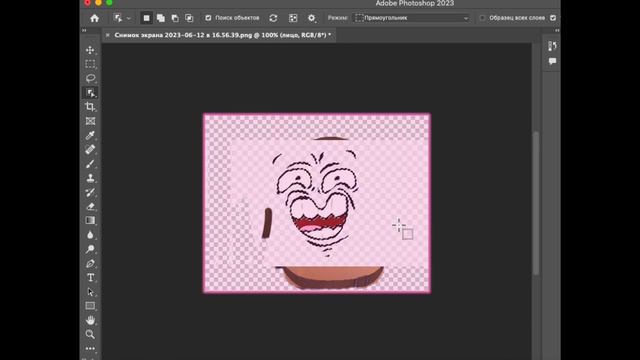The width and height of the screenshot is (640, 360).
Task: Select the Clone Stamp tool
Action: 90,178
